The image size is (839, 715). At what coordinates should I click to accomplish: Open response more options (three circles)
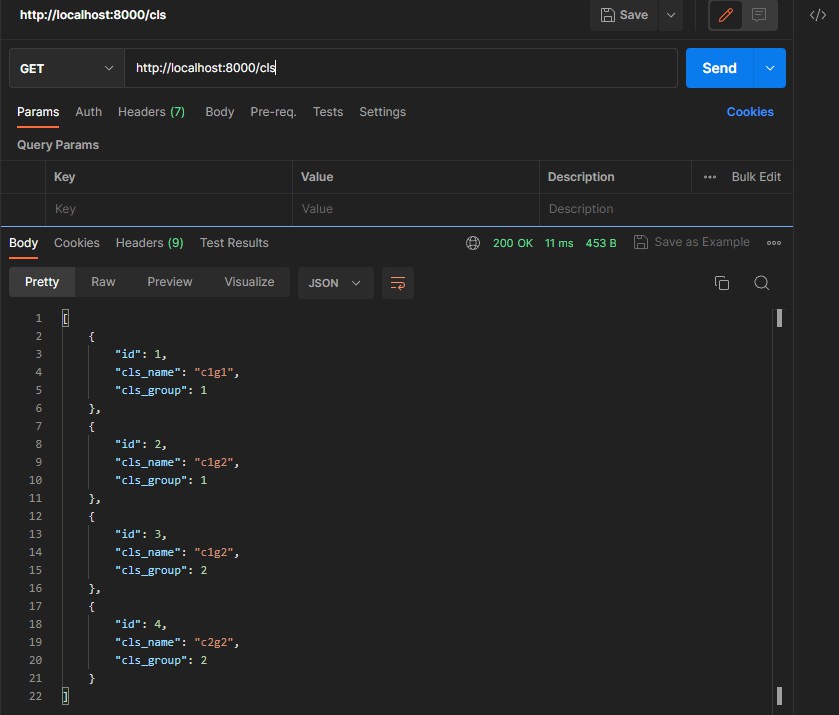point(773,243)
